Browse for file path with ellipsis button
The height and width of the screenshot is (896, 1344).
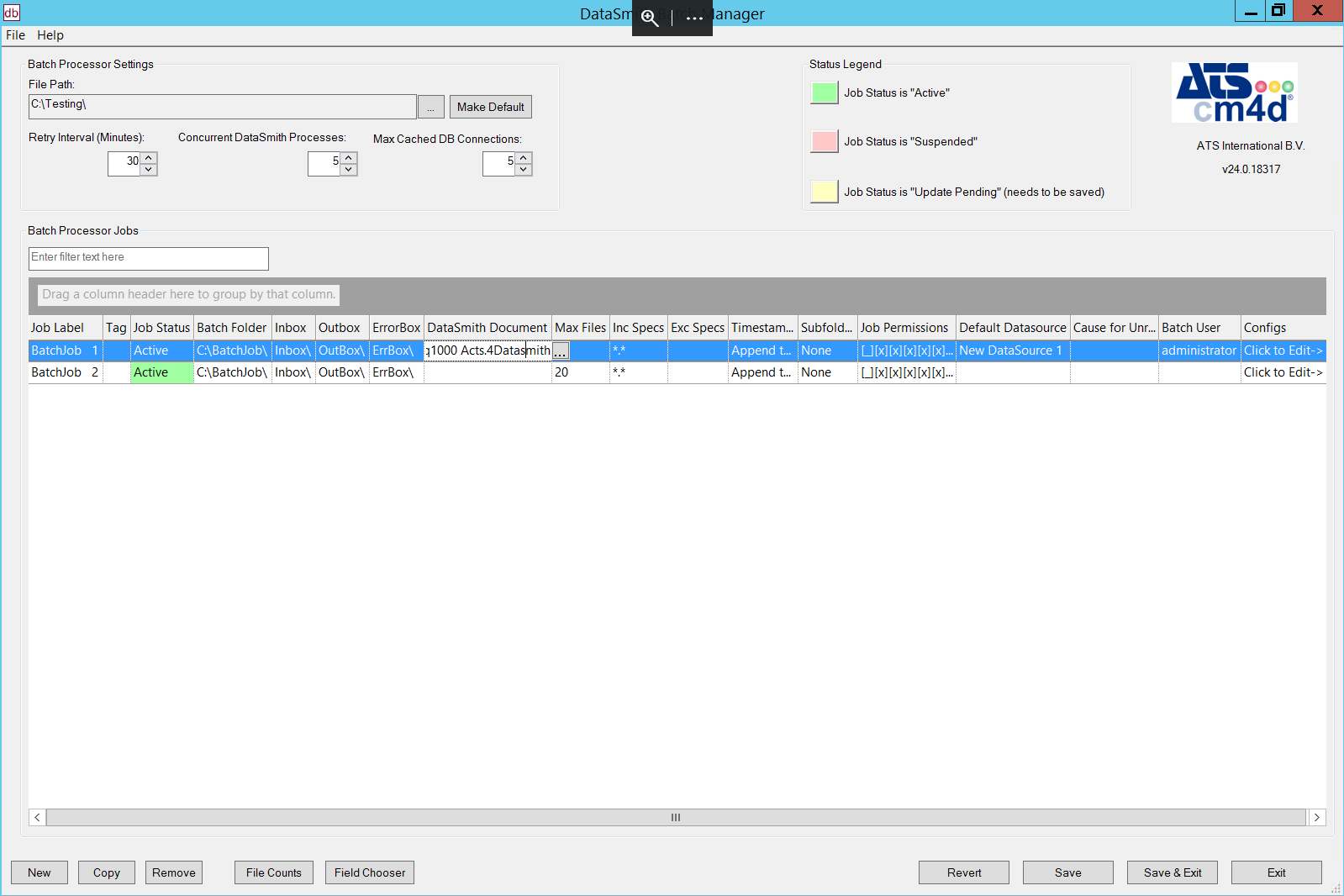coord(430,108)
